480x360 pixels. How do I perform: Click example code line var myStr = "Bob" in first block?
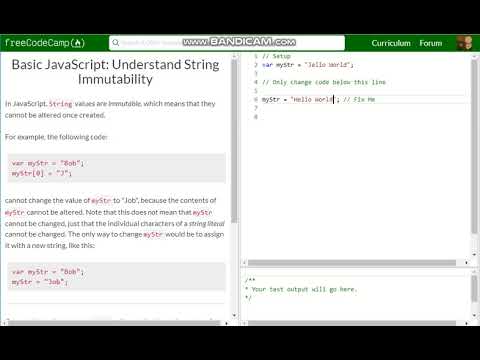tap(48, 163)
